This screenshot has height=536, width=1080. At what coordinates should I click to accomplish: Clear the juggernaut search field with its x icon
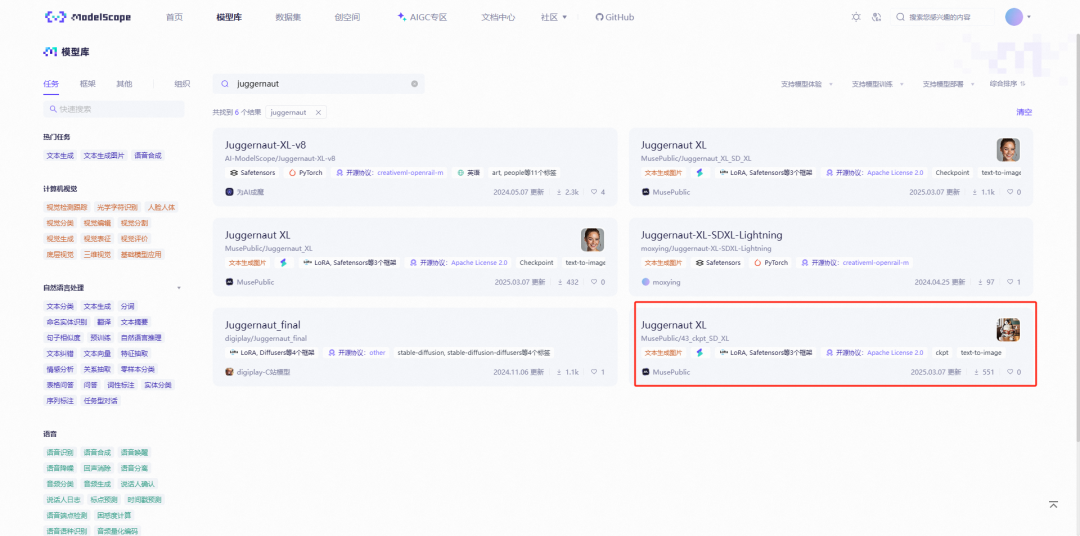[x=415, y=84]
